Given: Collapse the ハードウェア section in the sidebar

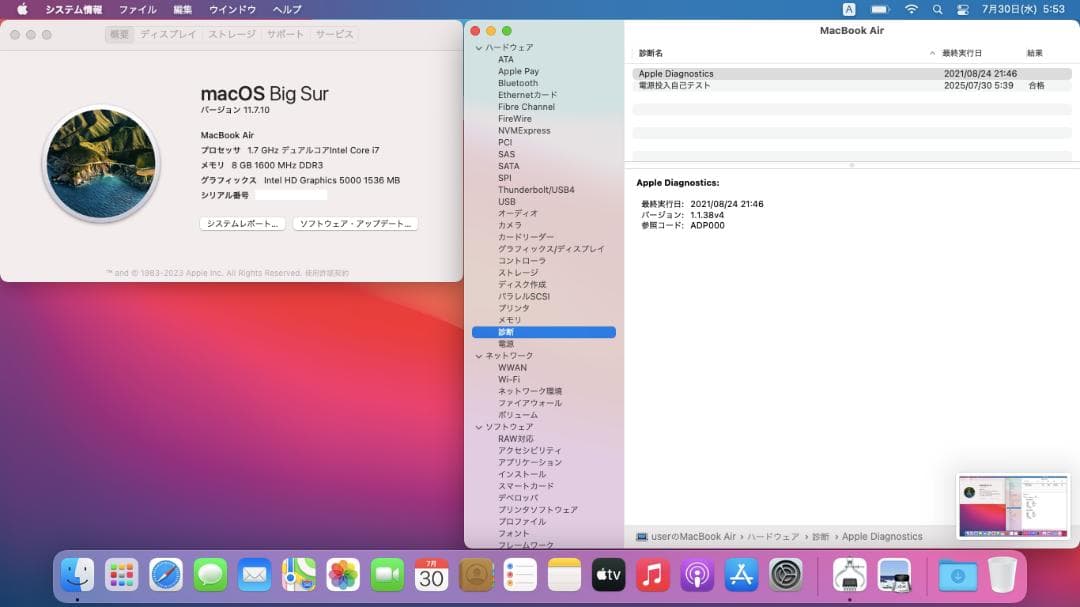Looking at the screenshot, I should click(x=477, y=47).
